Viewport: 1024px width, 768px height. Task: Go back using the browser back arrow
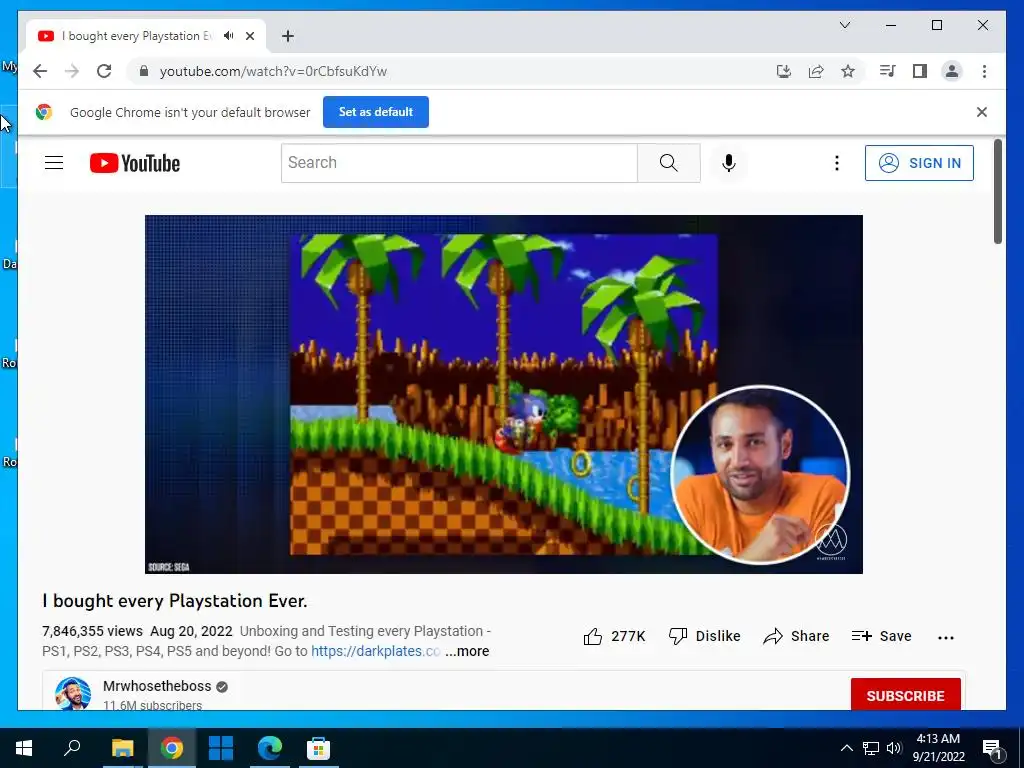[x=40, y=71]
